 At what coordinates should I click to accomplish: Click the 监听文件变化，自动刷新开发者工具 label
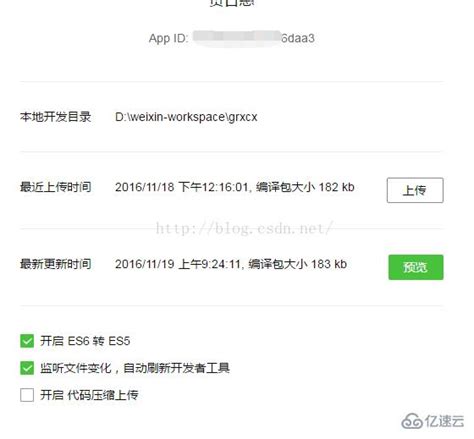[135, 368]
